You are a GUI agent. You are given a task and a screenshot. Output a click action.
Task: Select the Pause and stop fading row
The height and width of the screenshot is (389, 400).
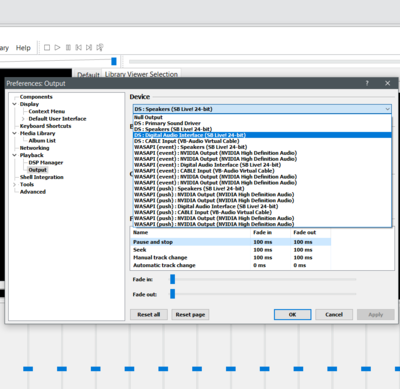tap(230, 242)
